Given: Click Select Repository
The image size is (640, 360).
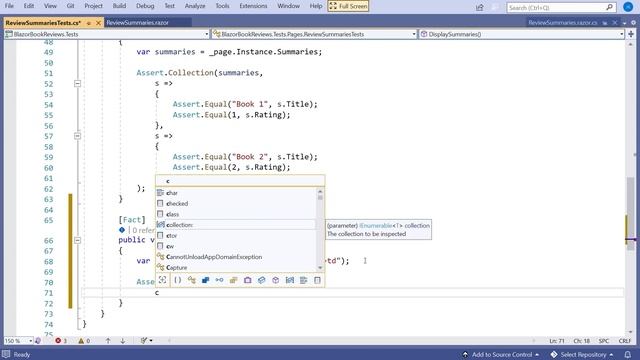Looking at the screenshot, I should [x=582, y=354].
